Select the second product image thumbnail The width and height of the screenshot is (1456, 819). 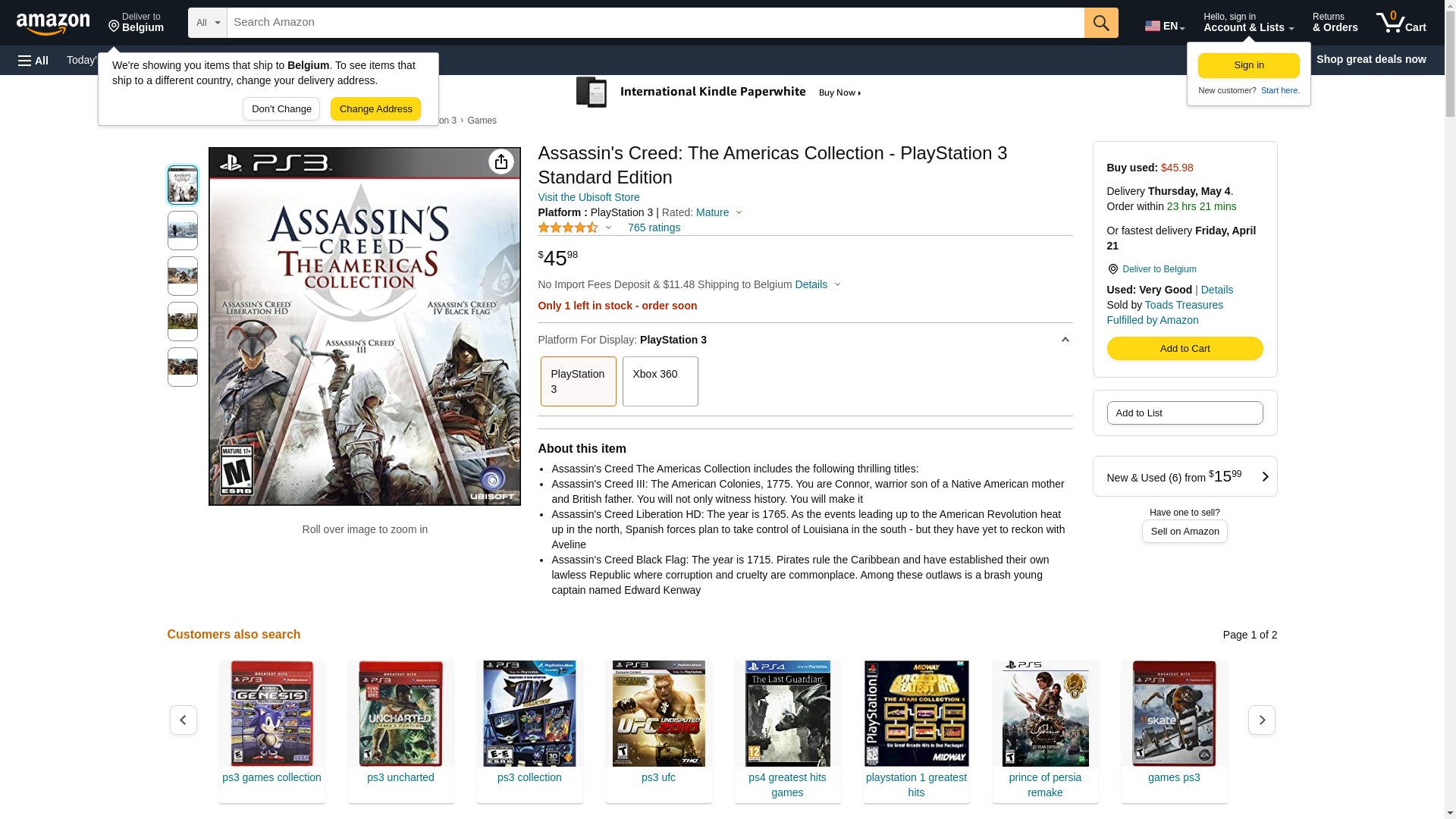click(183, 231)
